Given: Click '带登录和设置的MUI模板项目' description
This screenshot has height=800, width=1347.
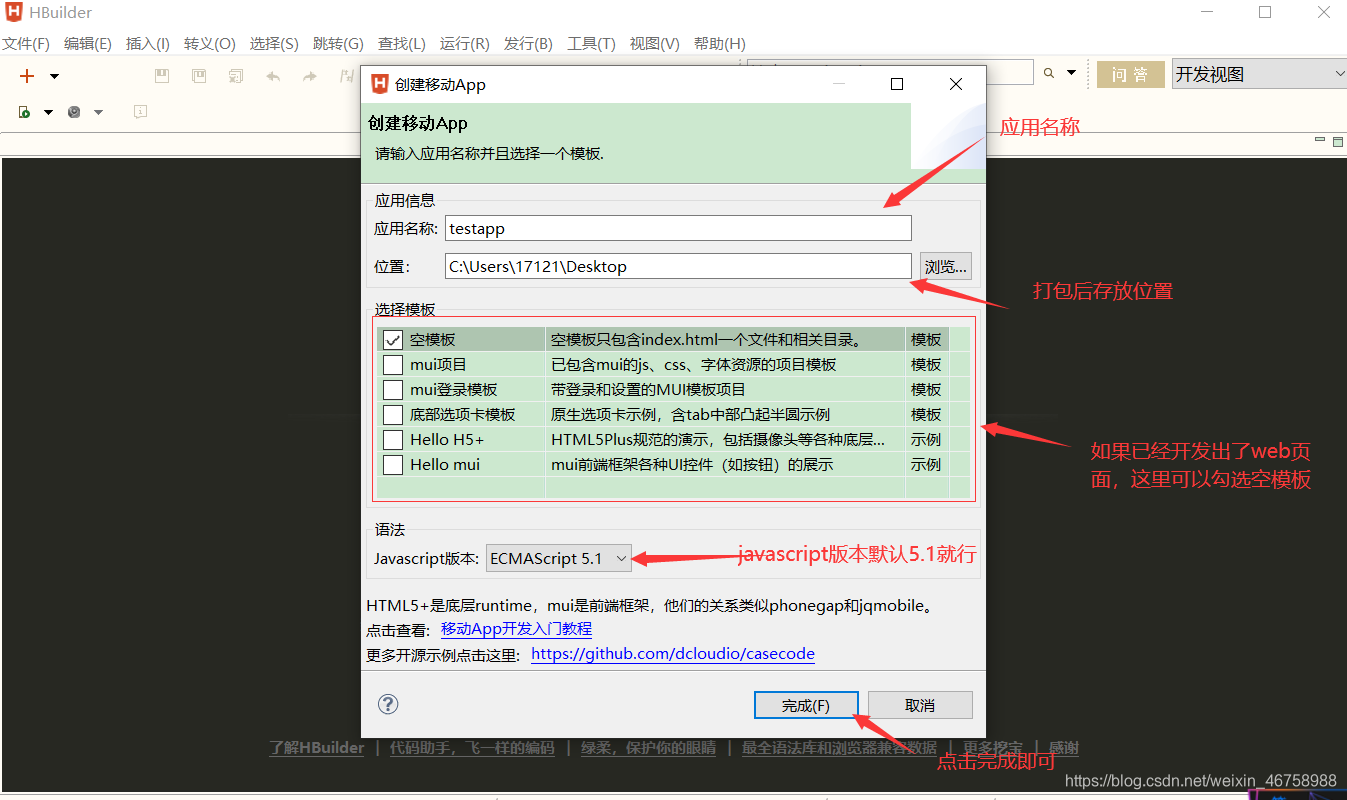Looking at the screenshot, I should click(x=648, y=390).
